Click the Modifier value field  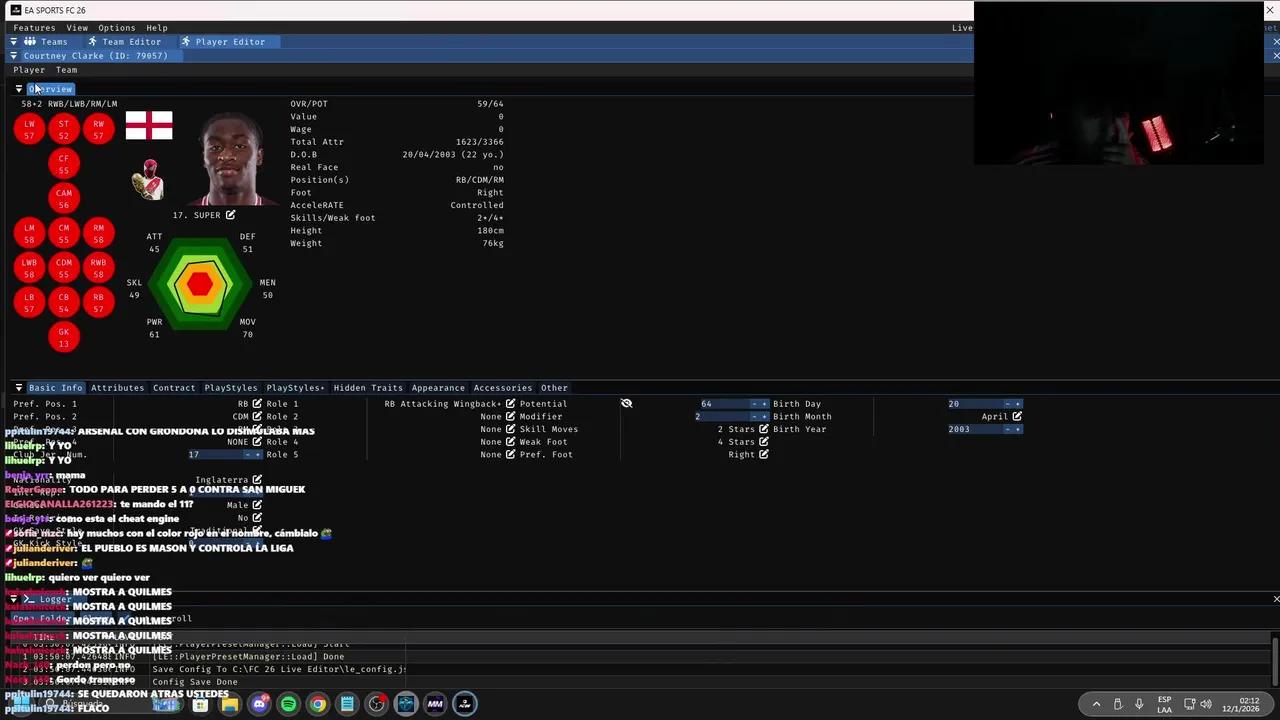point(722,417)
